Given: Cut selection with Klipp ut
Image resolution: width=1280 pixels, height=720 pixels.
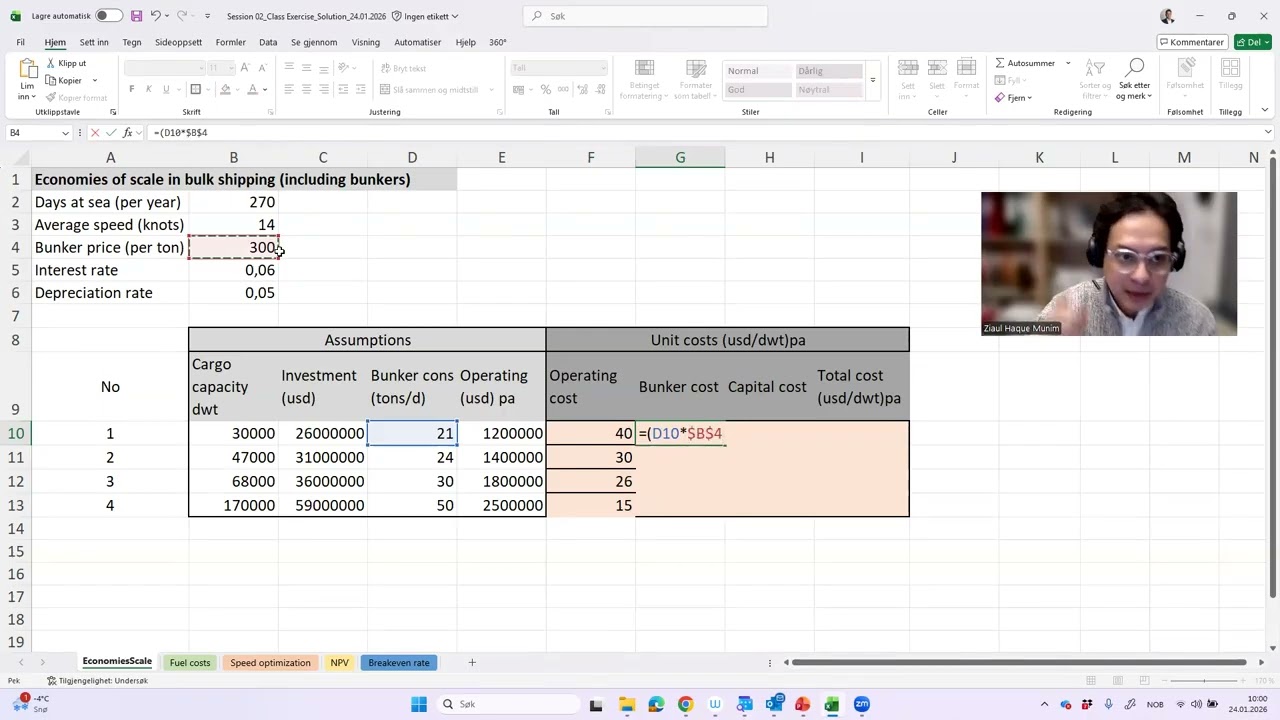Looking at the screenshot, I should click(66, 63).
